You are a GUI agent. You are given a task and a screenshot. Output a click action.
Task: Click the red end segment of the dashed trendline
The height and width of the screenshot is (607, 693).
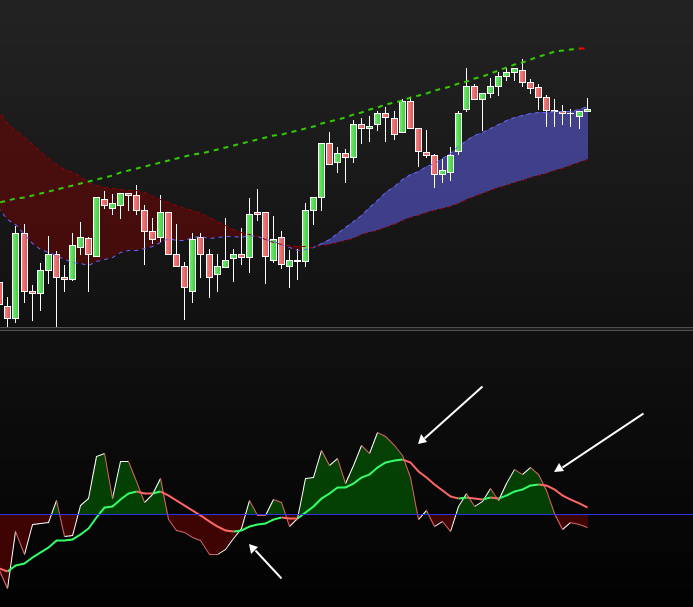tap(582, 48)
